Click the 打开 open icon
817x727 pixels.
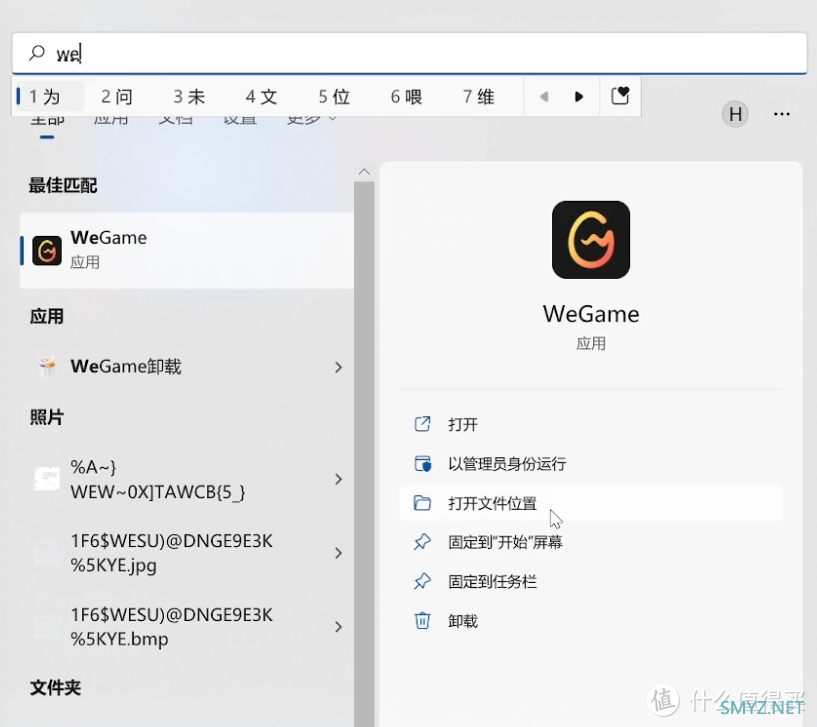point(423,424)
